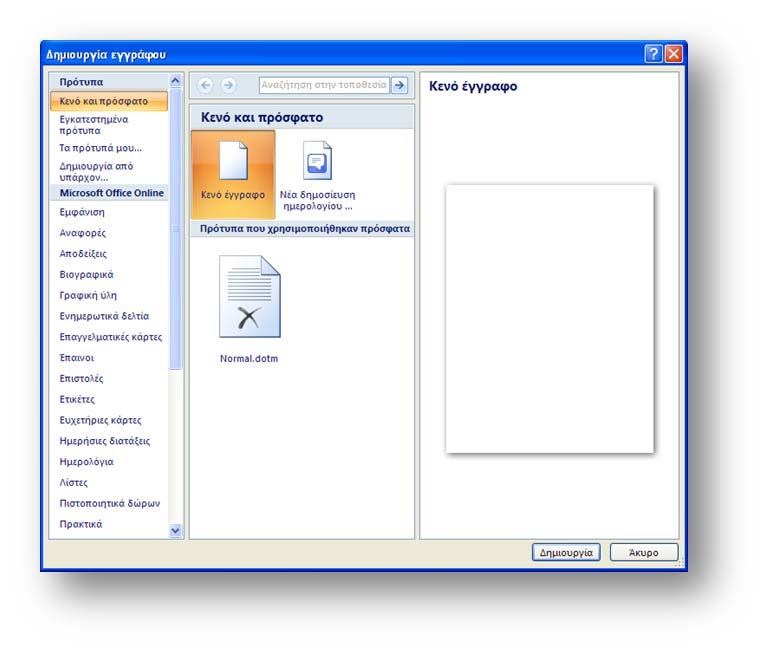
Task: Click the blank document preview page
Action: point(550,319)
